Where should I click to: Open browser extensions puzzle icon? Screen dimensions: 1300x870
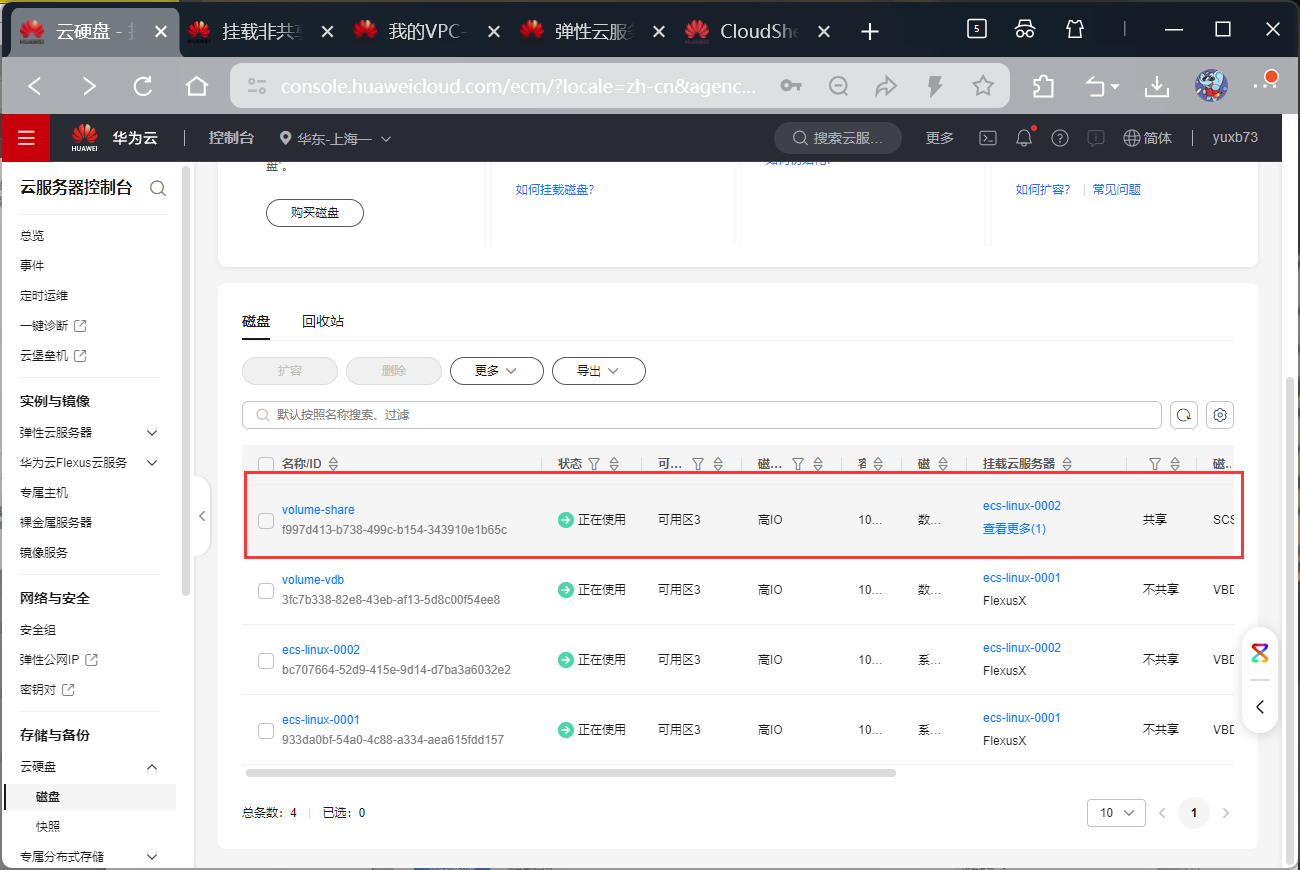[1043, 86]
